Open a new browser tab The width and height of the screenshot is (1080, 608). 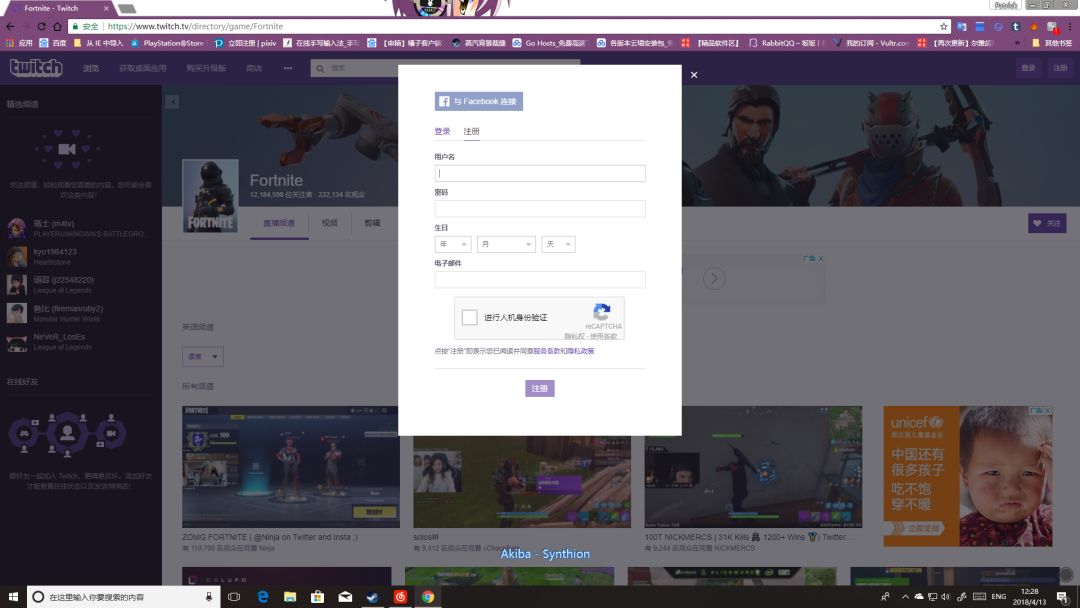tap(127, 9)
